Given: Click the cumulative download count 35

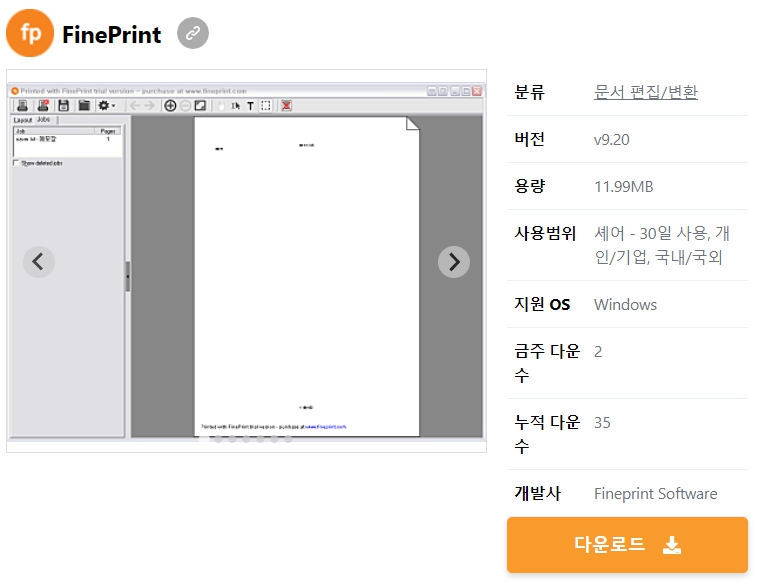Looking at the screenshot, I should pos(602,422).
